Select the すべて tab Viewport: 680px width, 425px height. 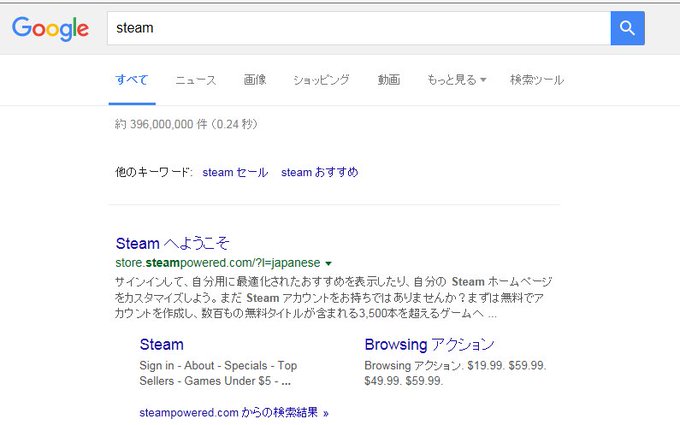132,80
